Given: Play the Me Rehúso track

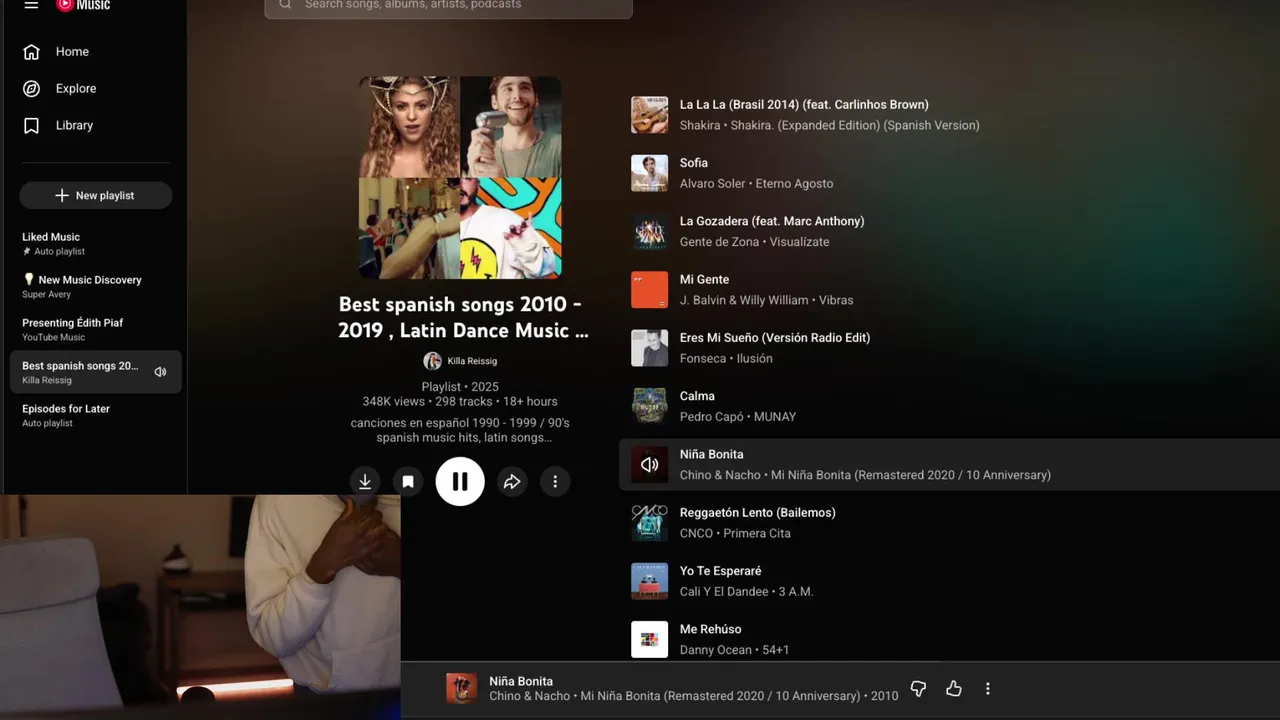Looking at the screenshot, I should [x=710, y=630].
